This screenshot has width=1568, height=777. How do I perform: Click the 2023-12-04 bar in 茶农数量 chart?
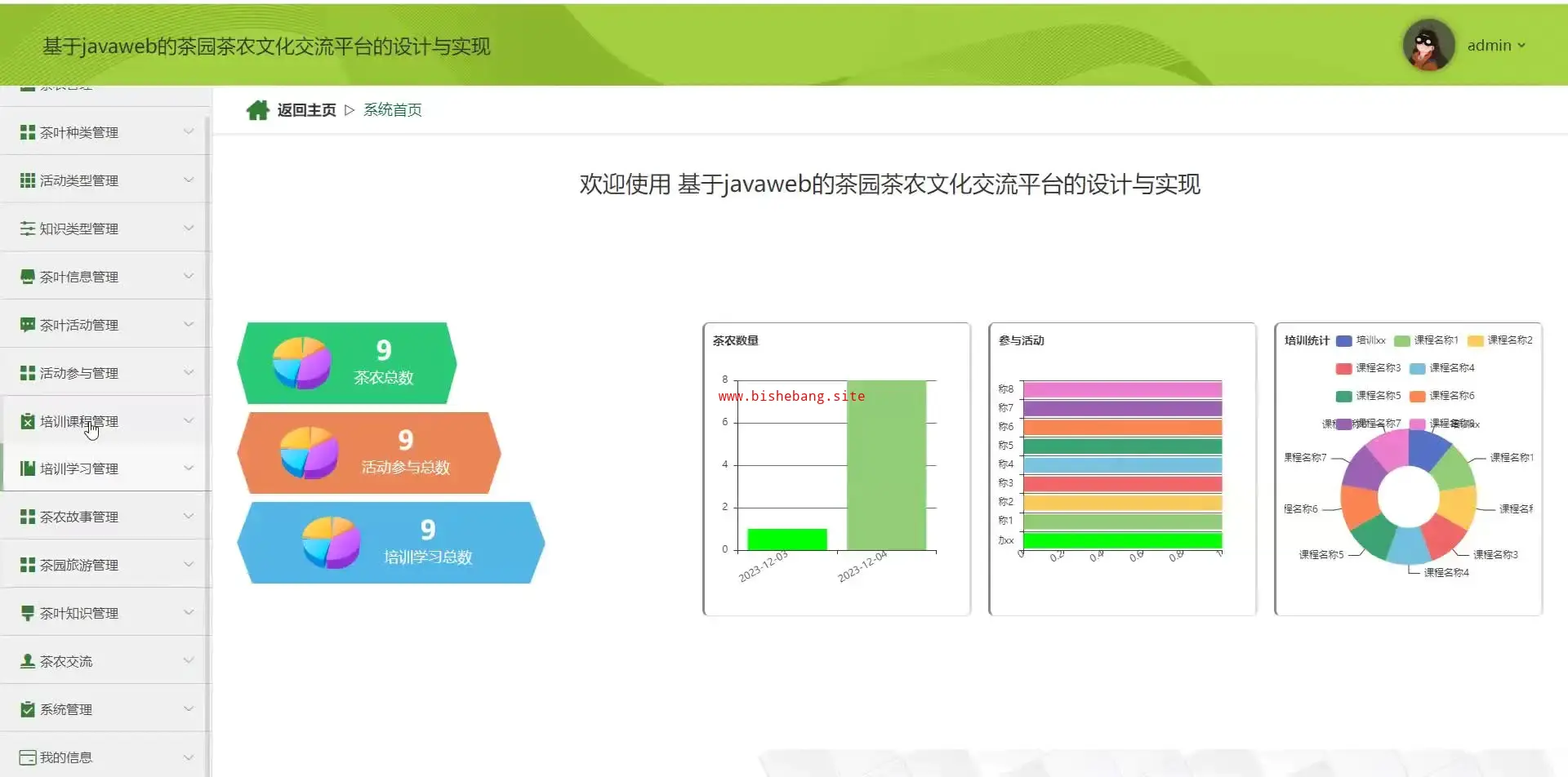[x=886, y=465]
